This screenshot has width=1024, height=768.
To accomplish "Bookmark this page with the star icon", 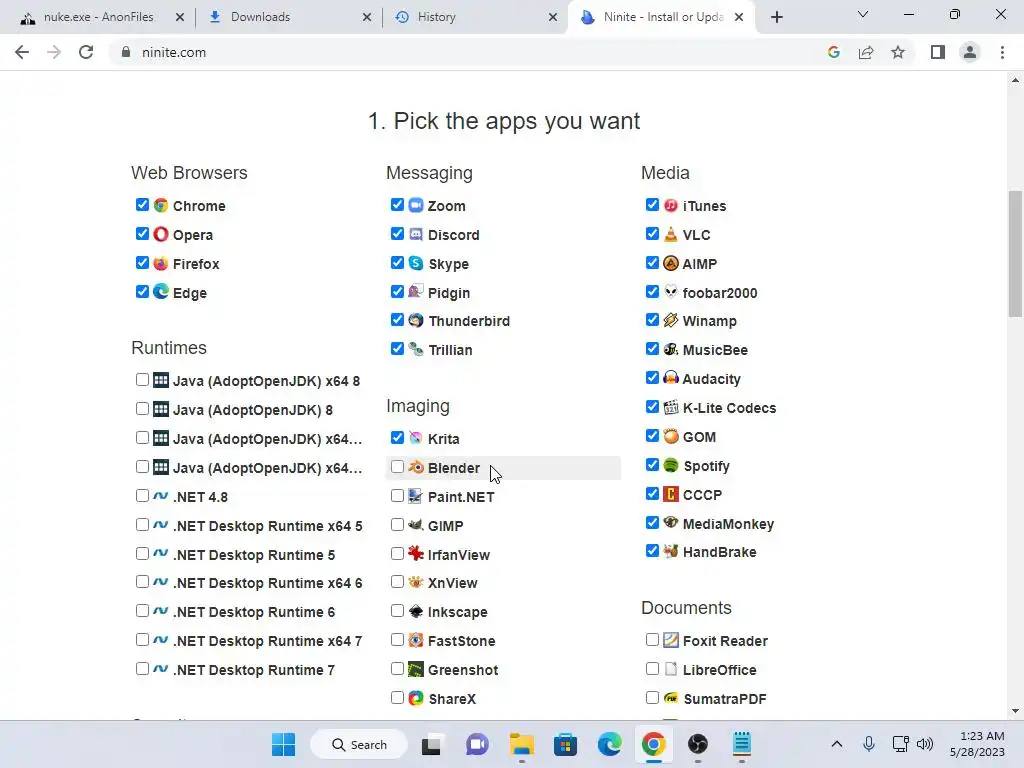I will (x=898, y=52).
